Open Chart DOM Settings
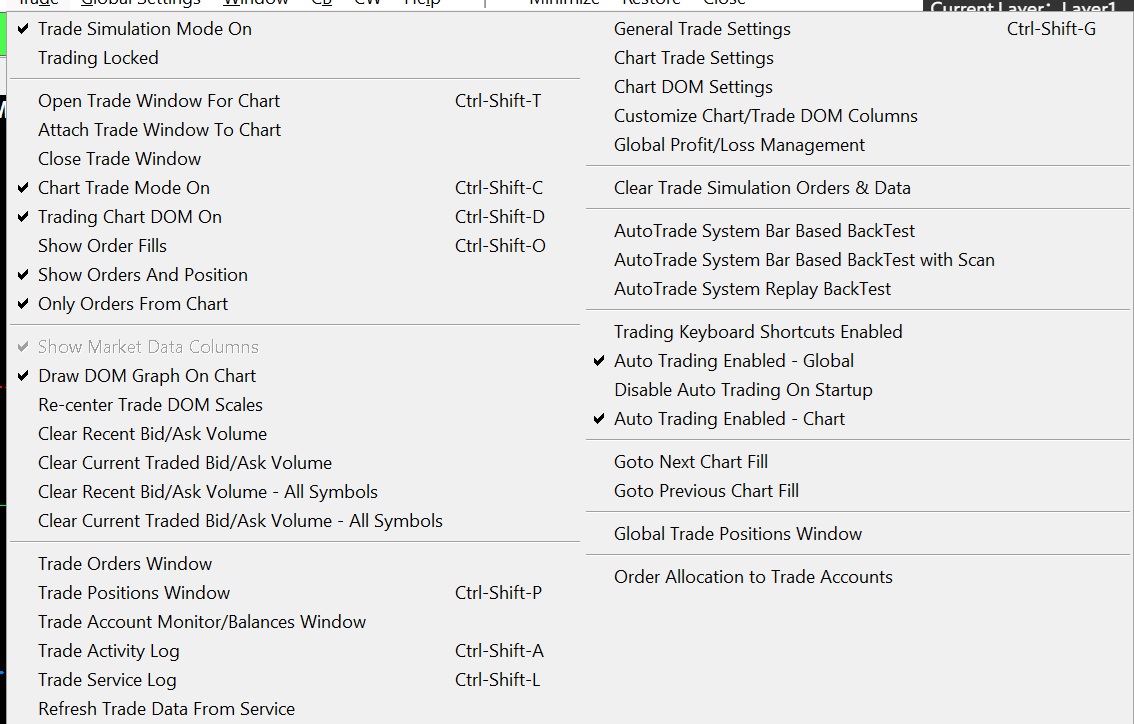Screen dimensions: 1134x724 [x=693, y=87]
